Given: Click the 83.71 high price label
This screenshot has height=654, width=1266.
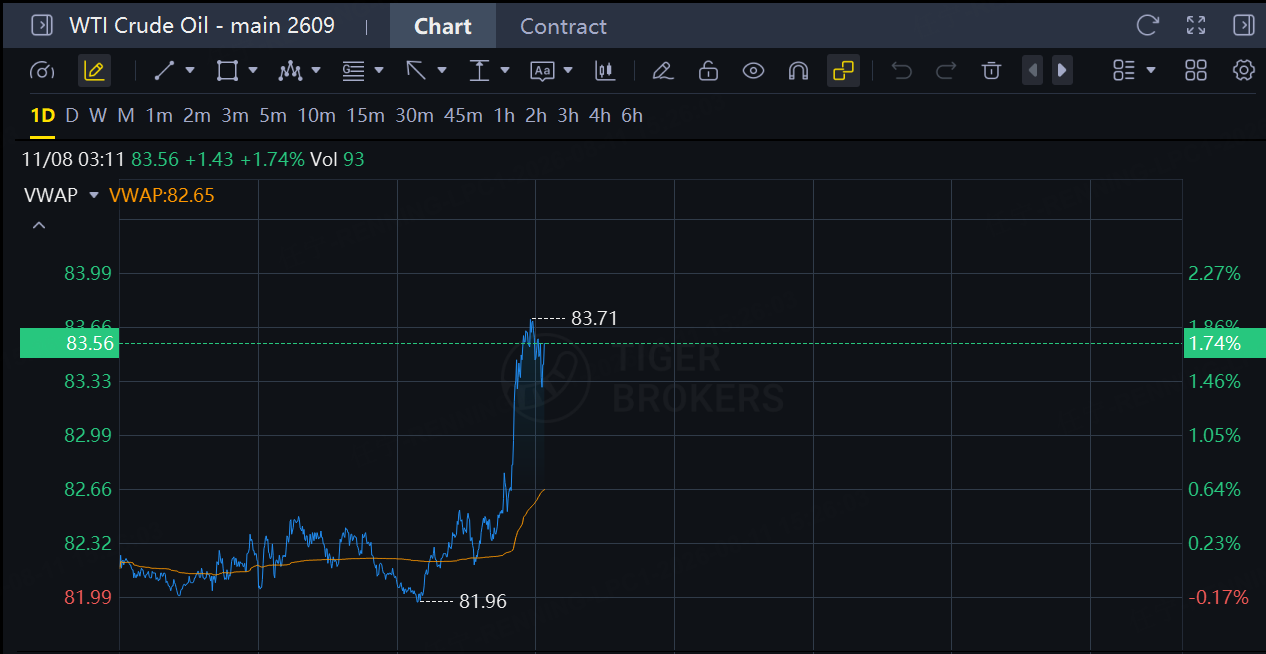Looking at the screenshot, I should point(594,318).
